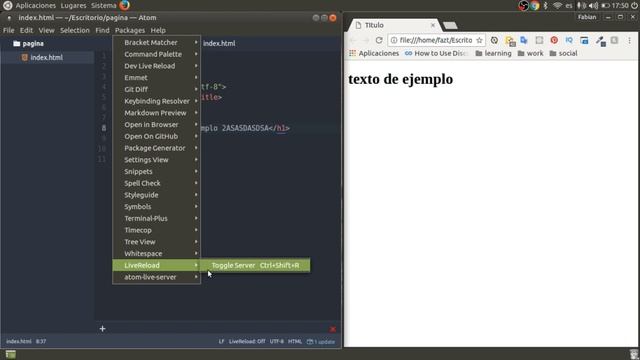Change the HTML grammar selector
The height and width of the screenshot is (360, 640).
pyautogui.click(x=295, y=341)
